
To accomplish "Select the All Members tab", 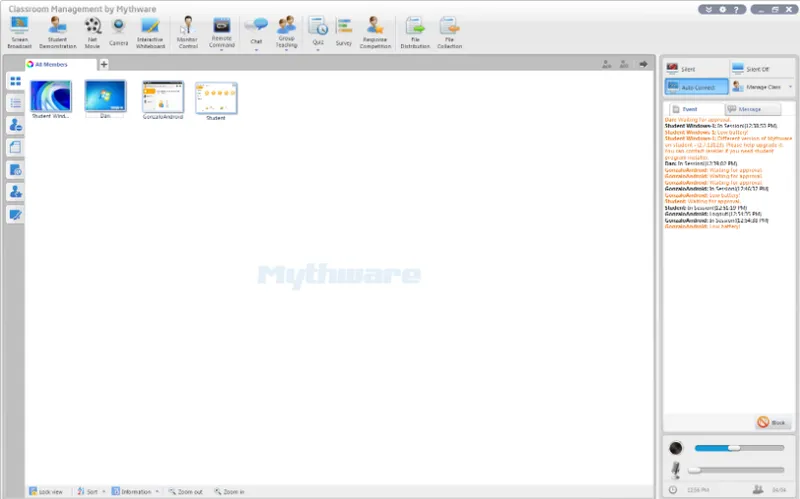I will [60, 64].
